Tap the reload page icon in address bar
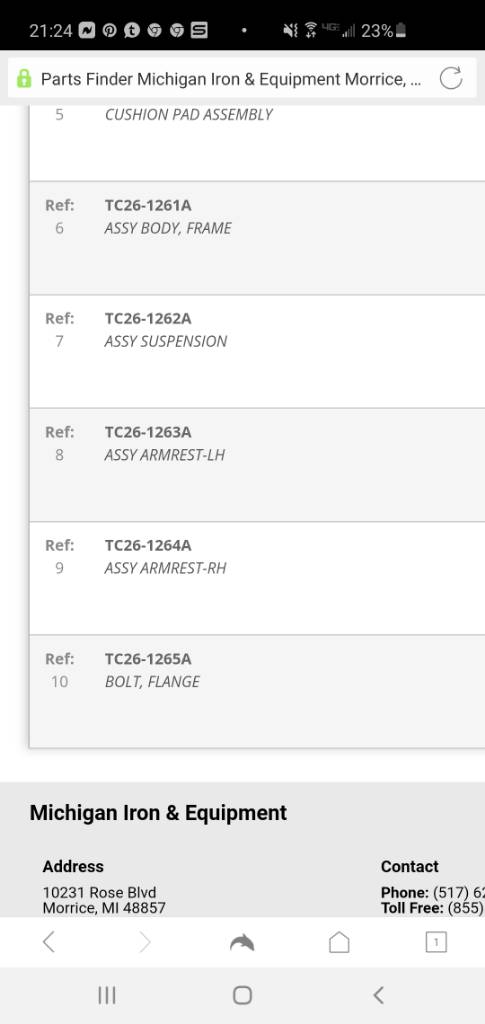This screenshot has height=1024, width=485. 450,78
